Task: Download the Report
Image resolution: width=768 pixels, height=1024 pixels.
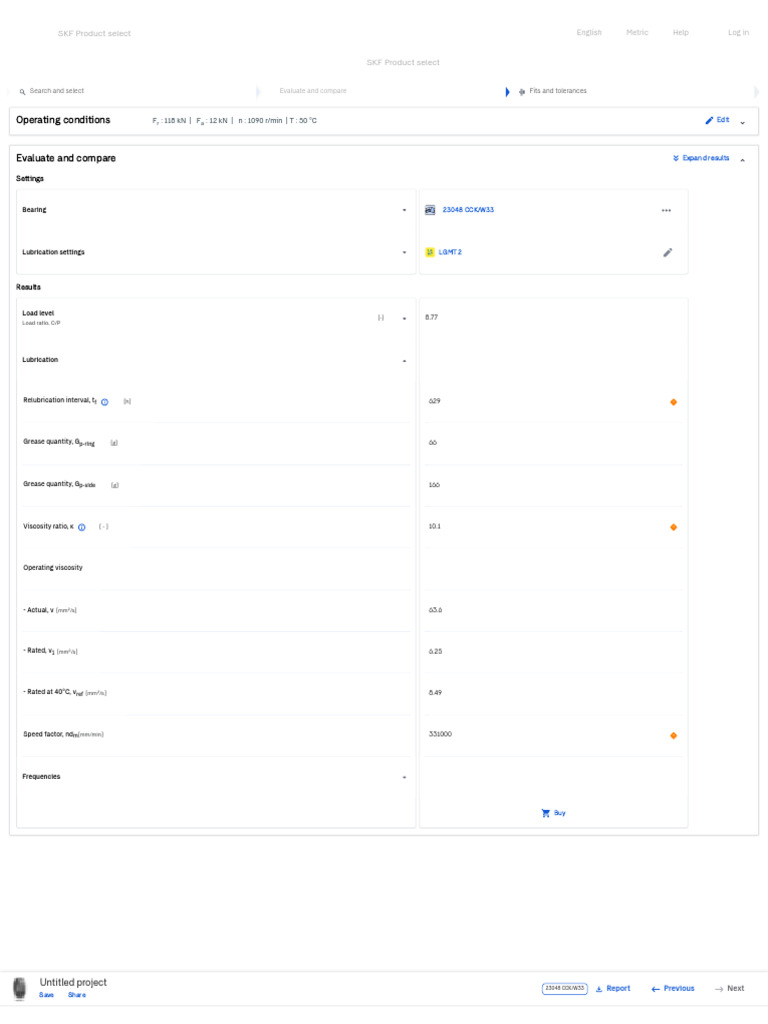Action: click(613, 988)
